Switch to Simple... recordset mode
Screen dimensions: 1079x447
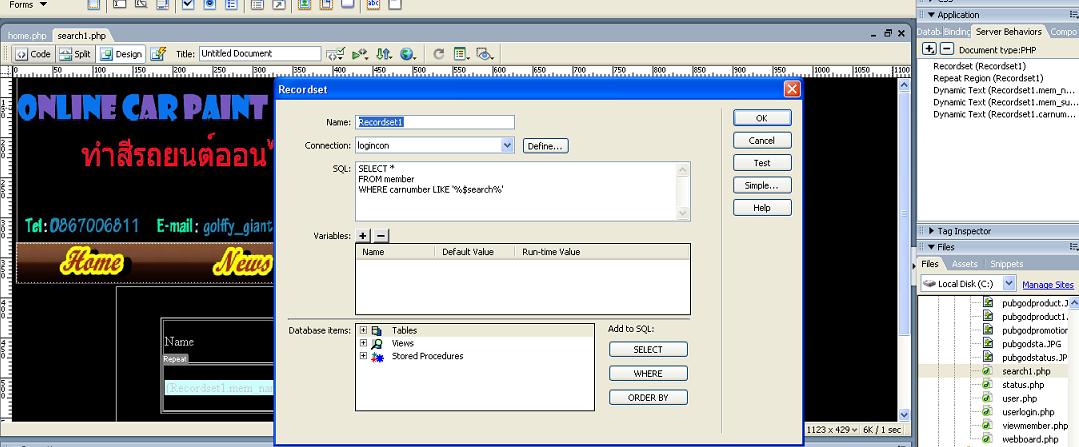click(x=762, y=185)
